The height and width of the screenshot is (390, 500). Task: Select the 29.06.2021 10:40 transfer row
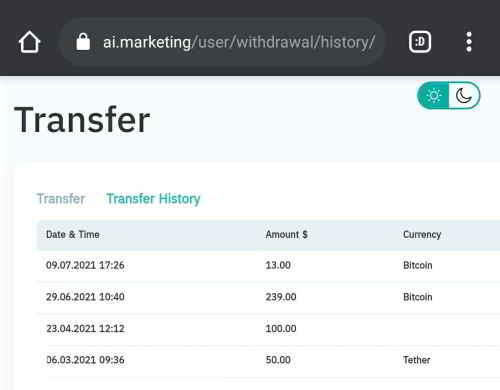pos(268,297)
